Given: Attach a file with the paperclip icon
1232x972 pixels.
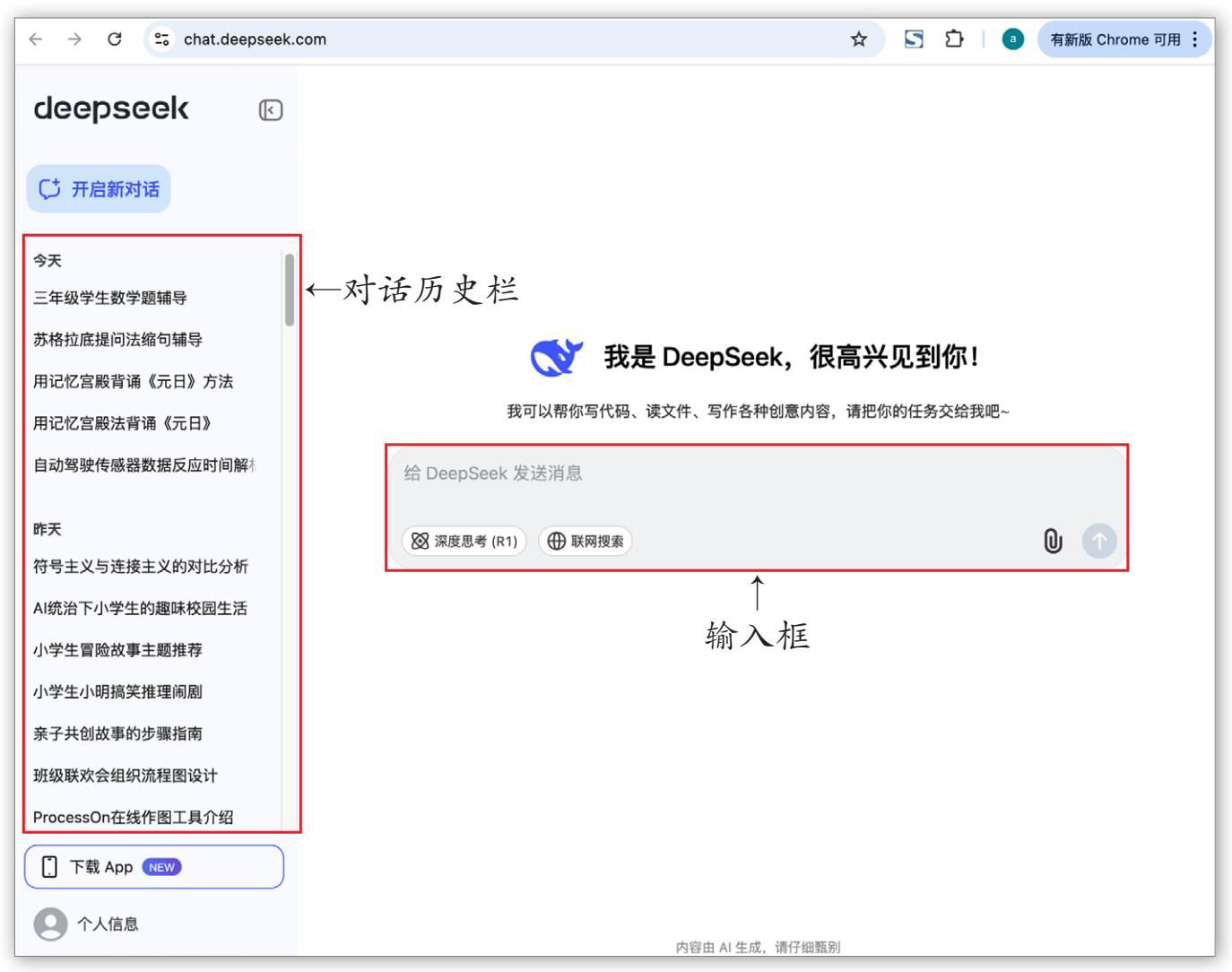Looking at the screenshot, I should [x=1053, y=541].
